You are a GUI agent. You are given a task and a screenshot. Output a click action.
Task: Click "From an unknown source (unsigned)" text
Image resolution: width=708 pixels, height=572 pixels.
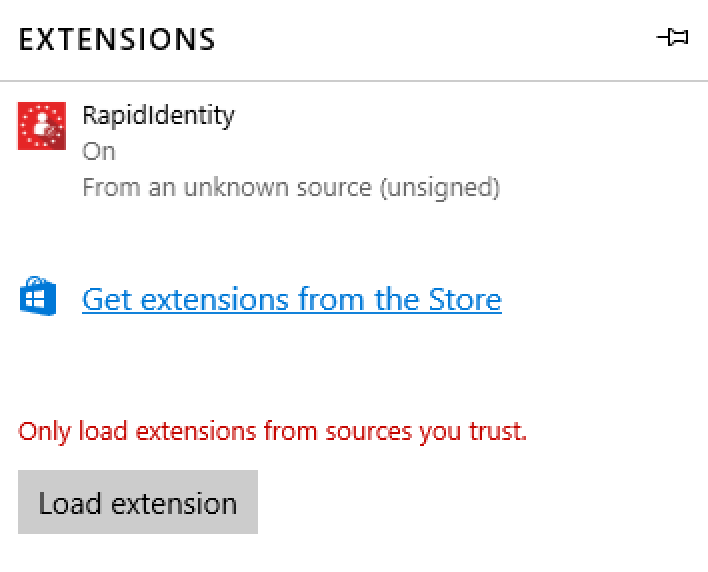tap(291, 187)
